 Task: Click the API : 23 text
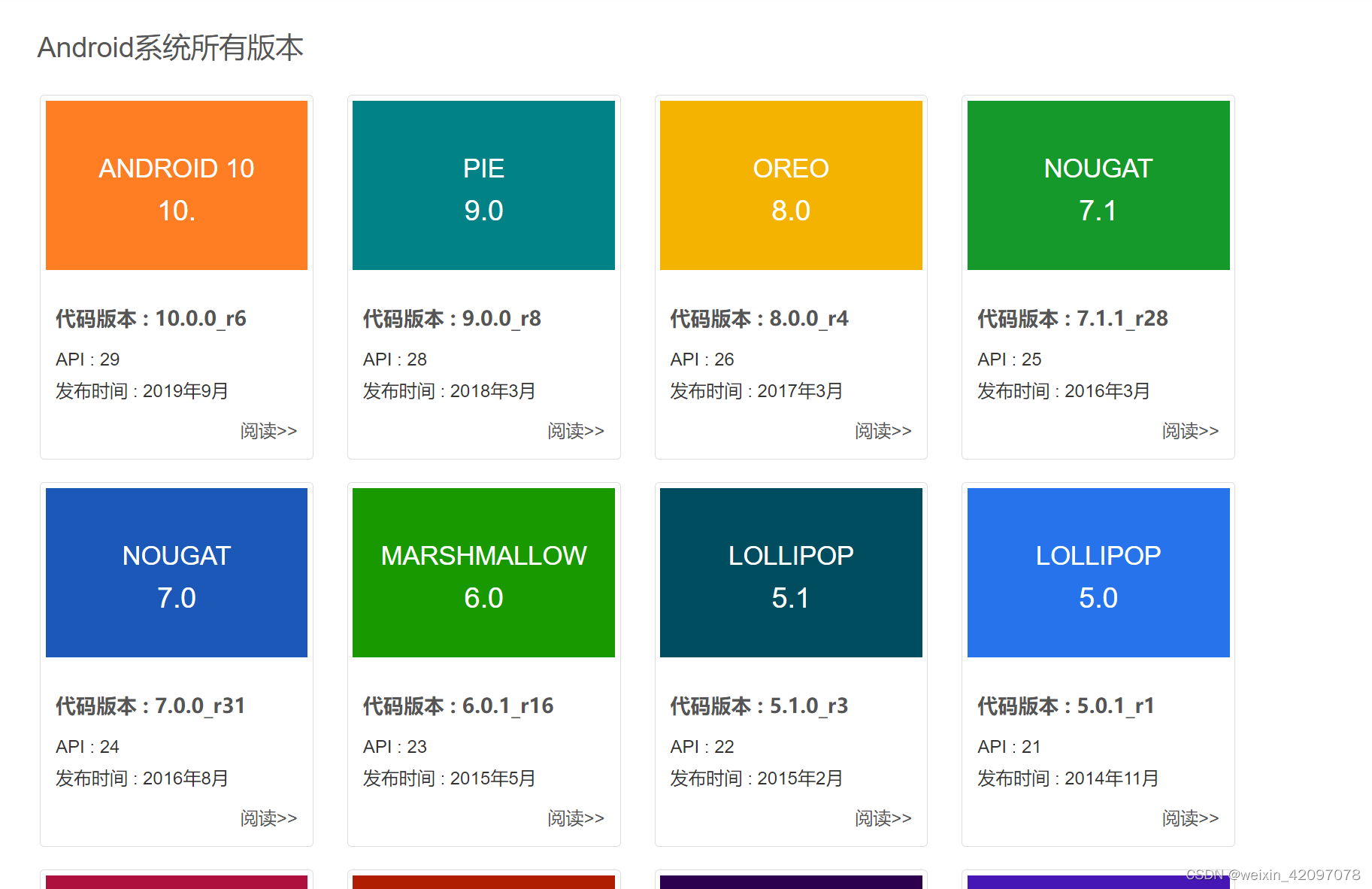(x=395, y=747)
